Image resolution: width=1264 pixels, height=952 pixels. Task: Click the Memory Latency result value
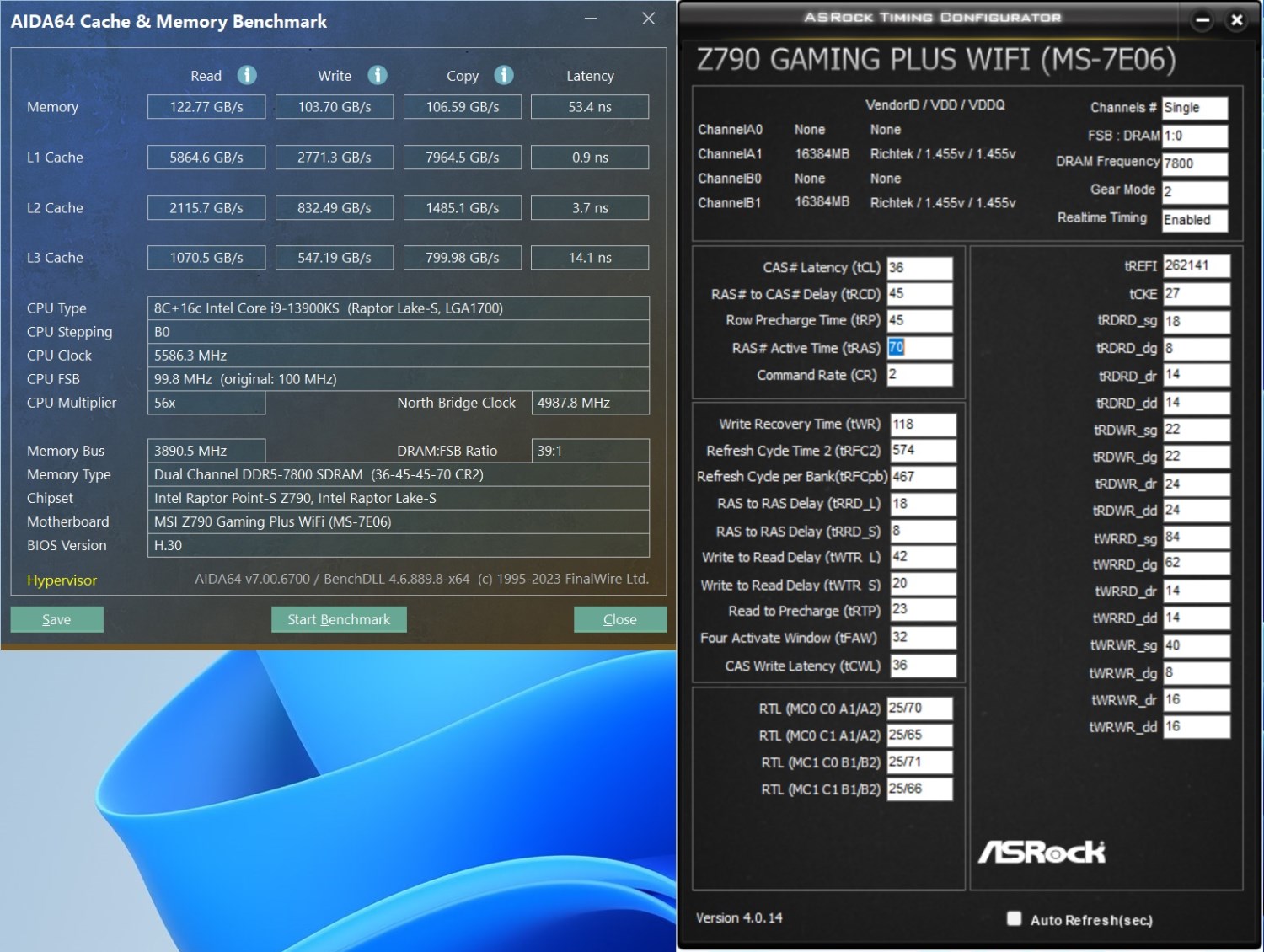590,107
